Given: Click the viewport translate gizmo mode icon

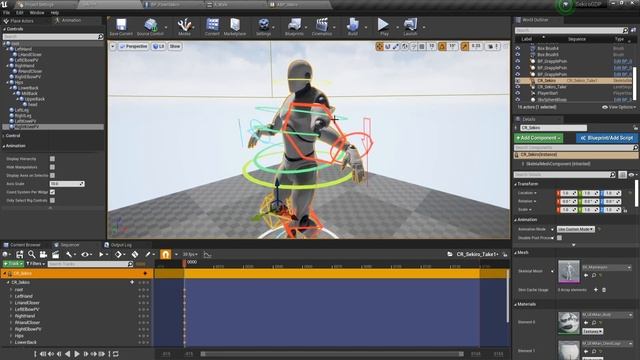Looking at the screenshot, I should click(380, 47).
